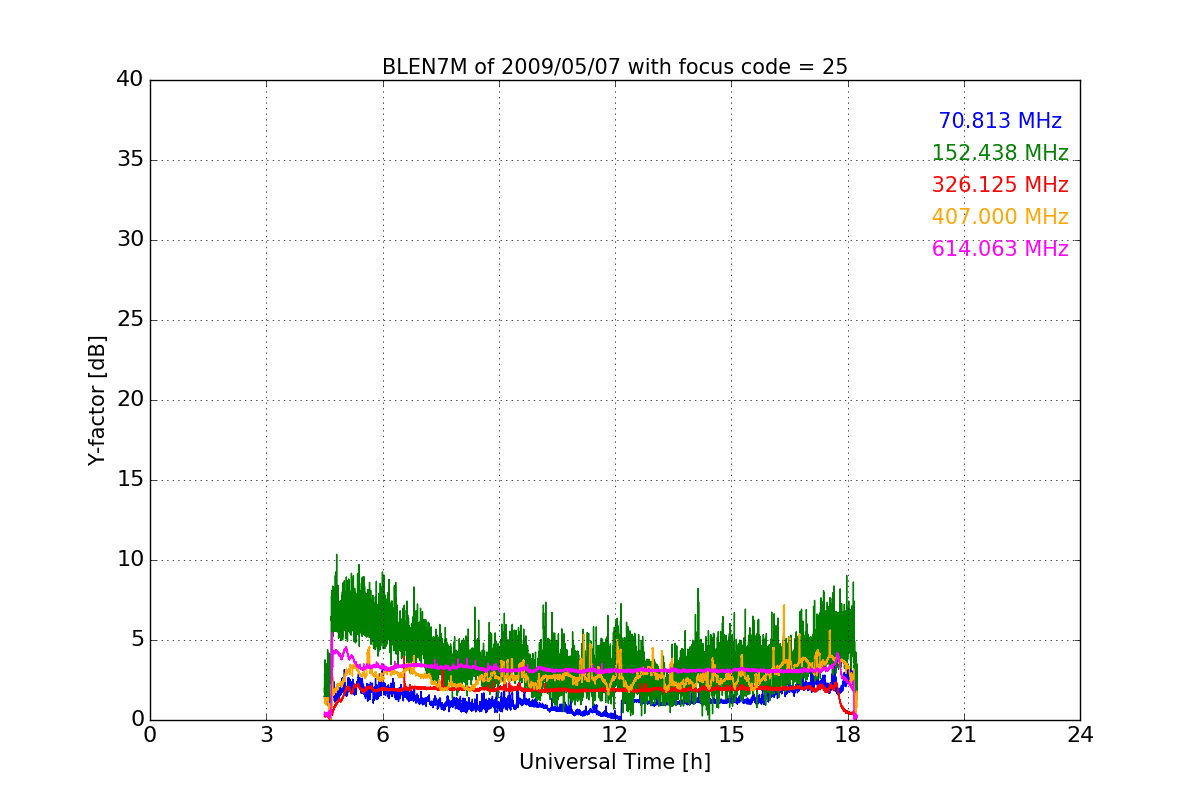The height and width of the screenshot is (800, 1200).
Task: Click the x-axis tick label 3
Action: (x=266, y=735)
